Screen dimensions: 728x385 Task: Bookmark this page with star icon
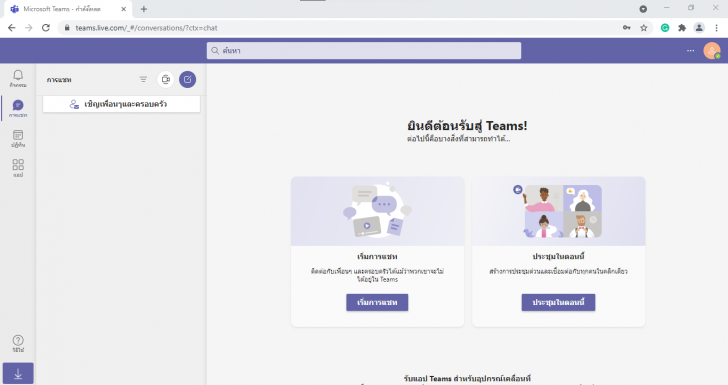(x=644, y=28)
